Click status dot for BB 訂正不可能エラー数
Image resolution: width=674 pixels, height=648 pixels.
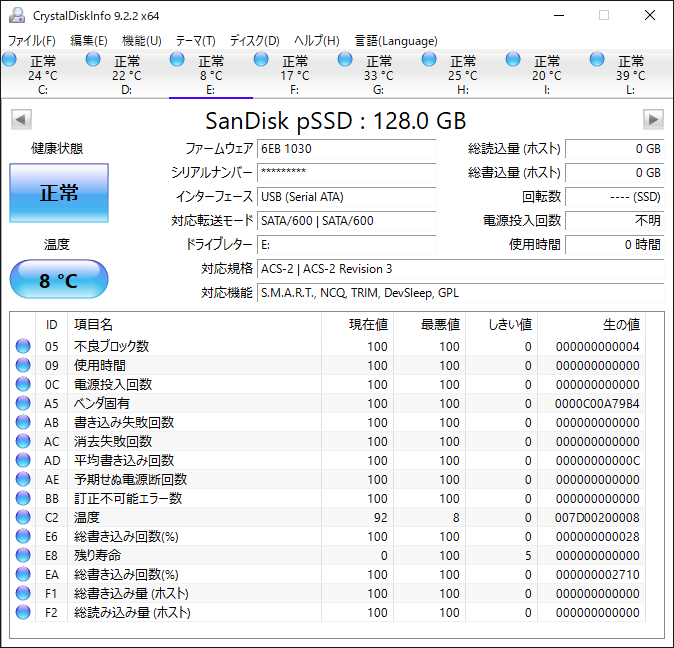pyautogui.click(x=23, y=498)
